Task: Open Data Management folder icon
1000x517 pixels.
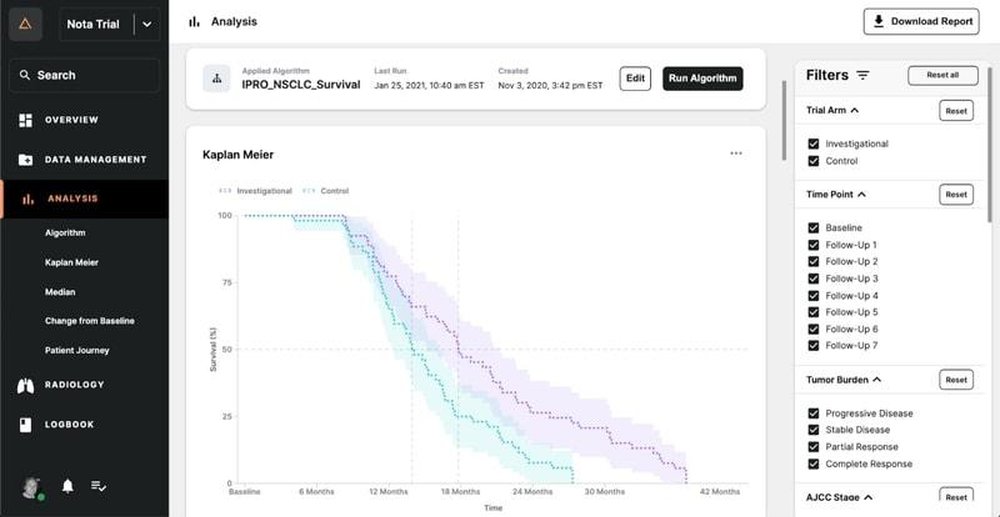Action: point(26,159)
